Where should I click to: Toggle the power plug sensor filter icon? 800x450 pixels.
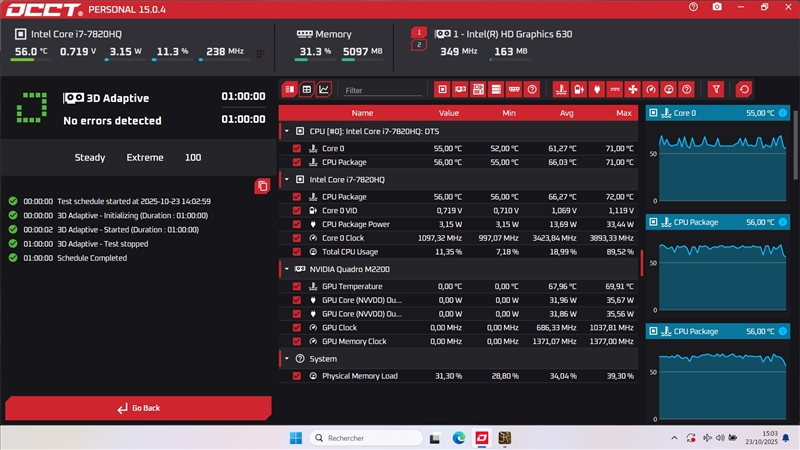coord(597,90)
